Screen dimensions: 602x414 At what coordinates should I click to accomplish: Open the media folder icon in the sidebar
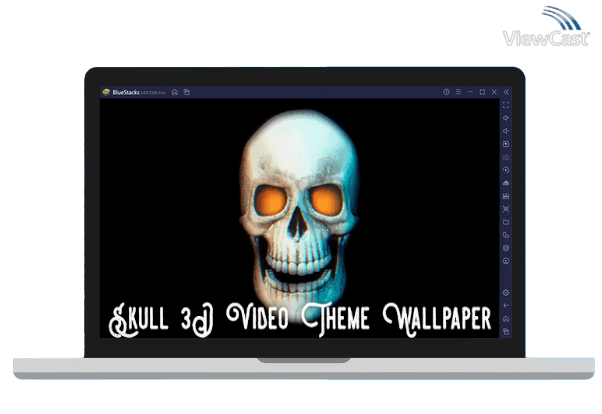[x=506, y=222]
